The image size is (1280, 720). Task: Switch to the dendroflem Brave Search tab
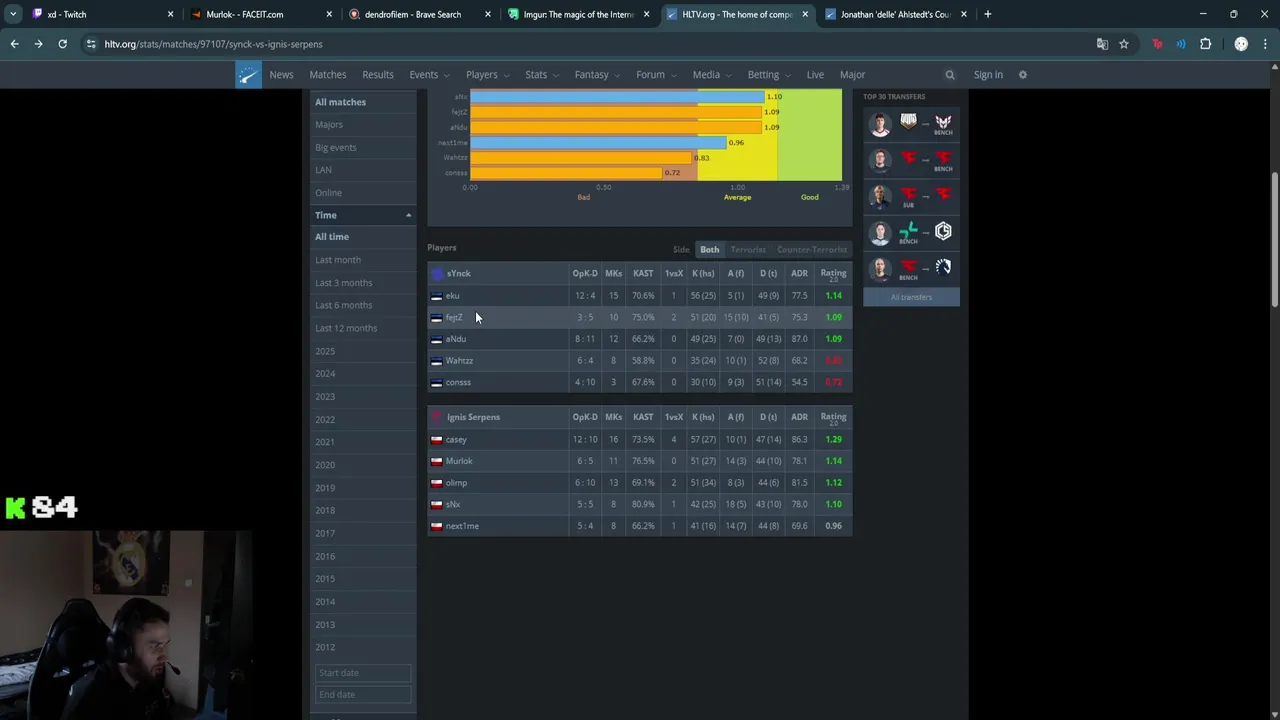[x=420, y=14]
